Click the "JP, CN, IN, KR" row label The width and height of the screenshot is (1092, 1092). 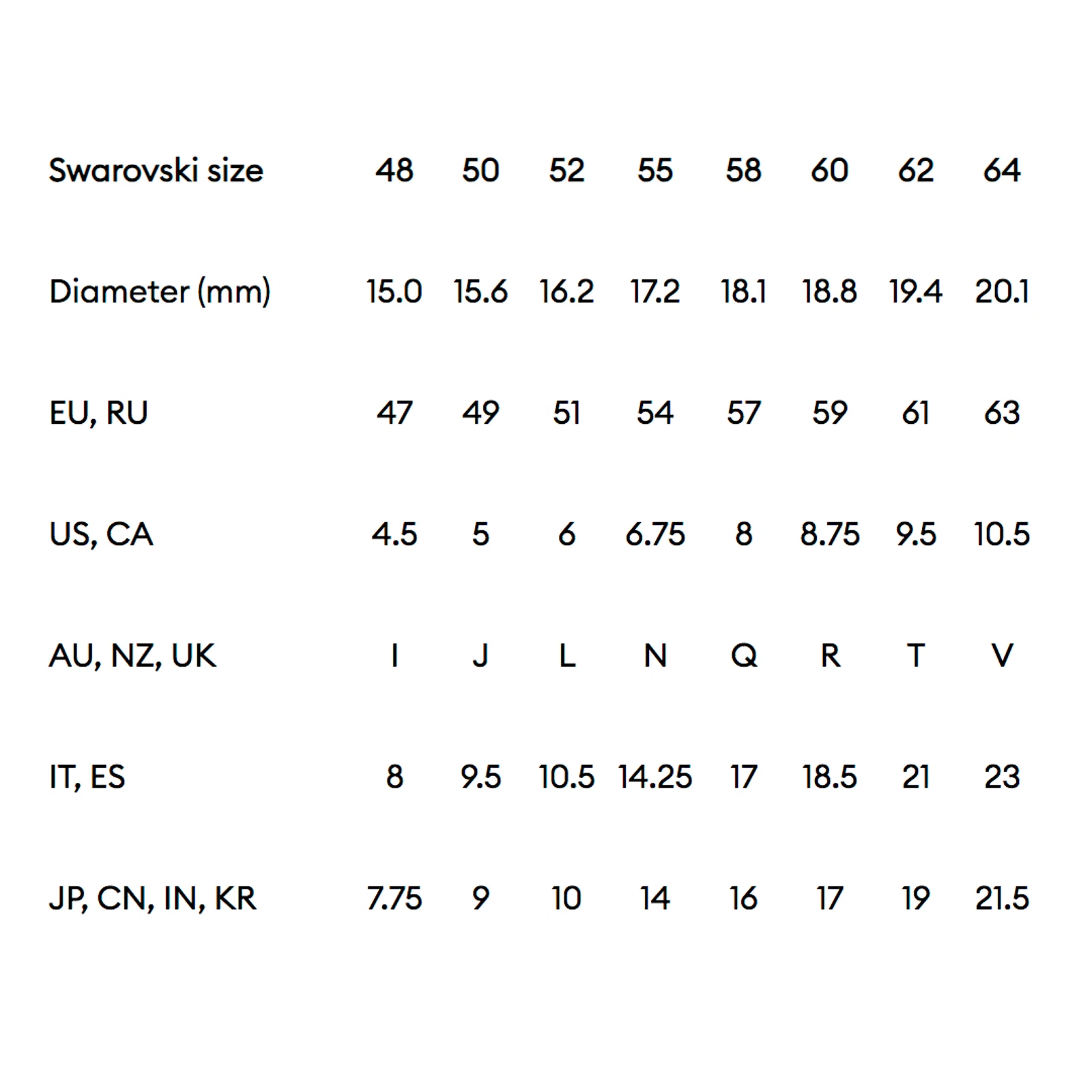[153, 899]
